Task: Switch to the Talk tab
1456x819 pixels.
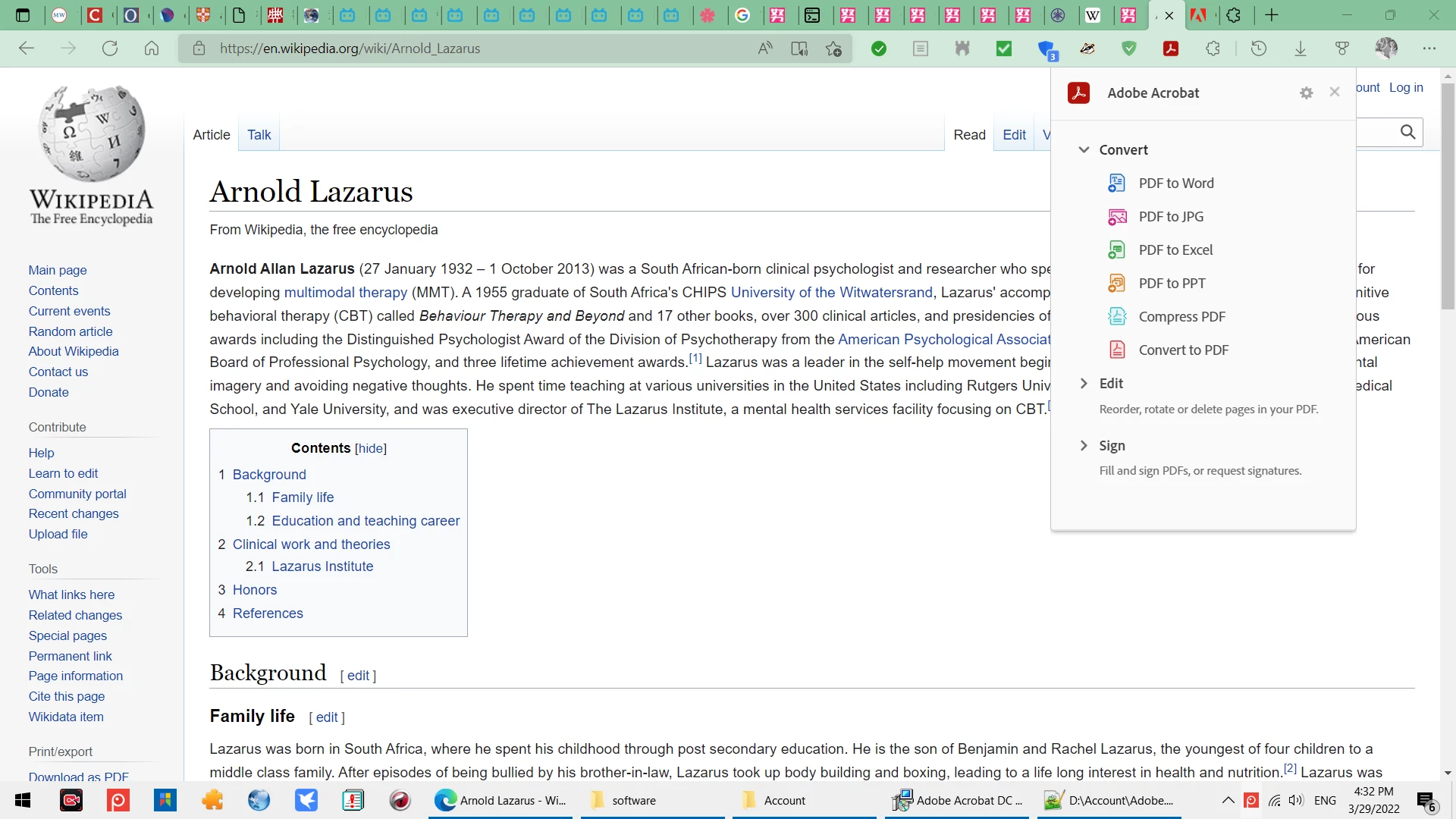Action: (259, 135)
